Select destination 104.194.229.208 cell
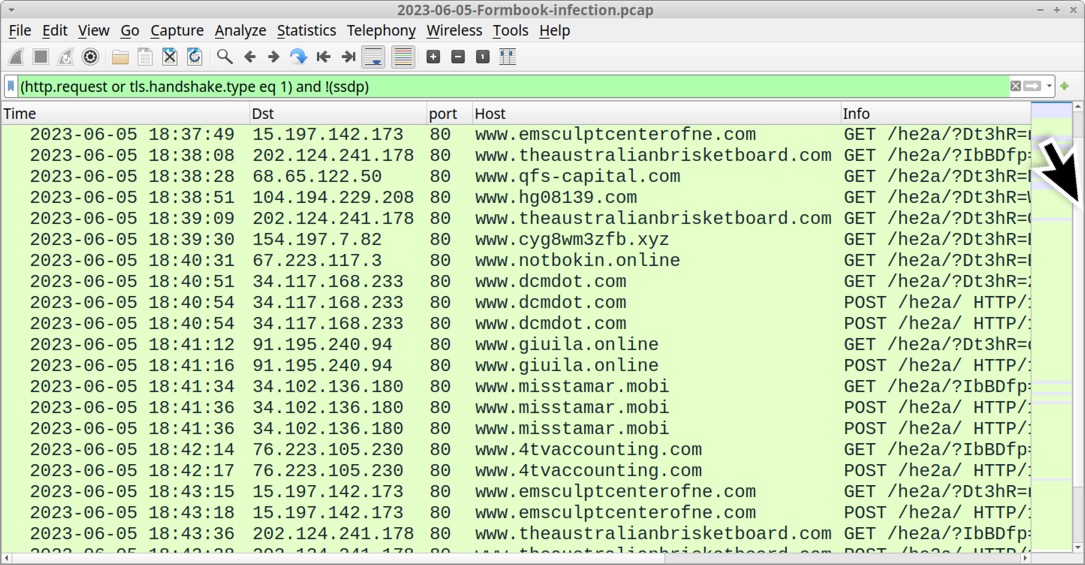The height and width of the screenshot is (565, 1085). tap(333, 197)
